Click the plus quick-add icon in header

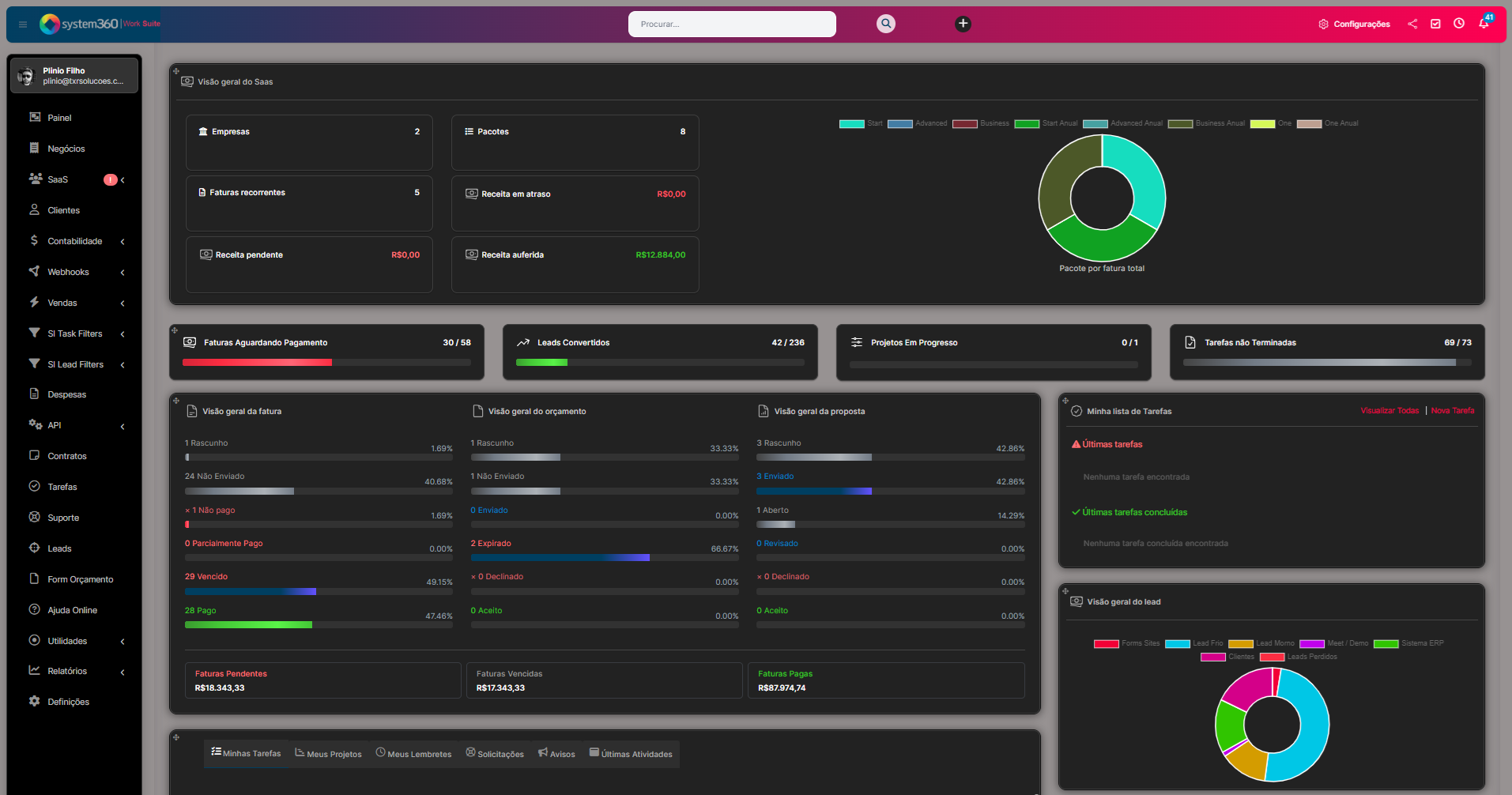[963, 24]
